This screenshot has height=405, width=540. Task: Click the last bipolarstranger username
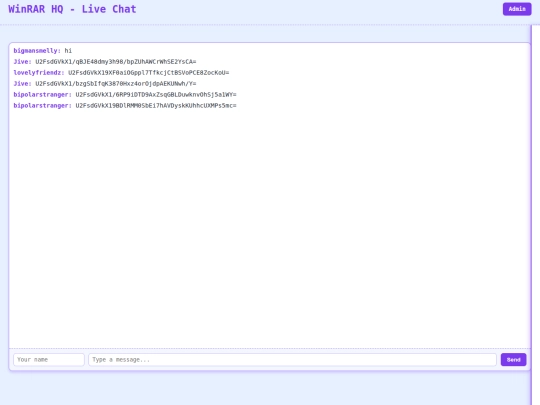pyautogui.click(x=42, y=106)
